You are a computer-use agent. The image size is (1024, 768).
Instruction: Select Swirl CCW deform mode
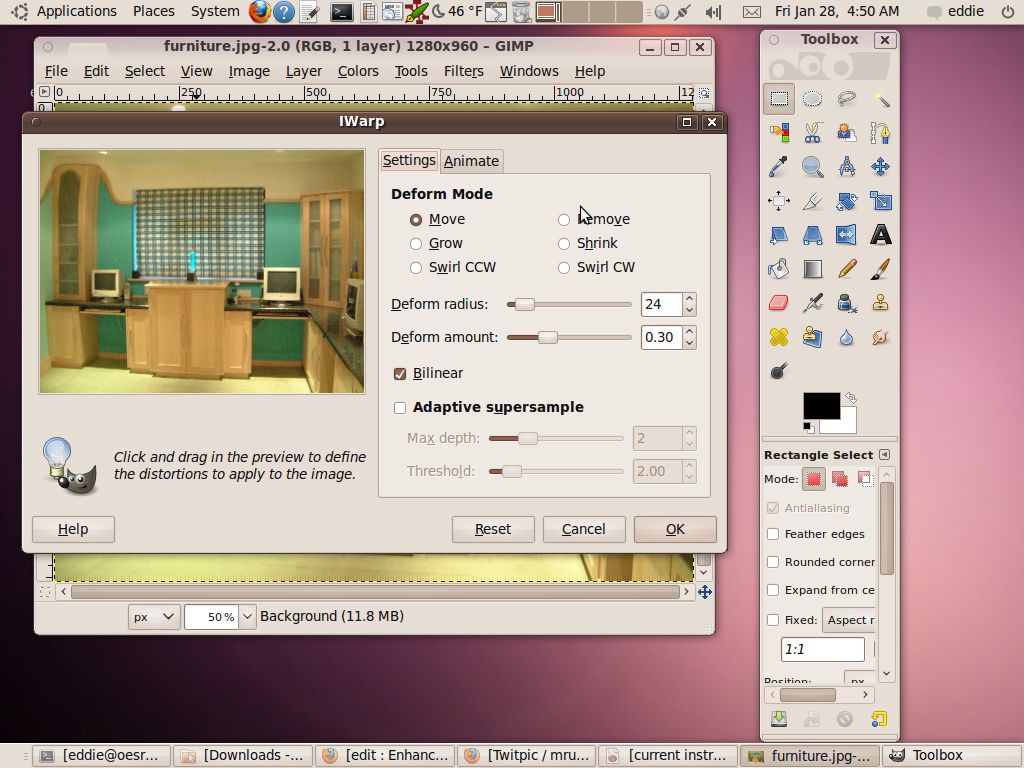[453, 268]
